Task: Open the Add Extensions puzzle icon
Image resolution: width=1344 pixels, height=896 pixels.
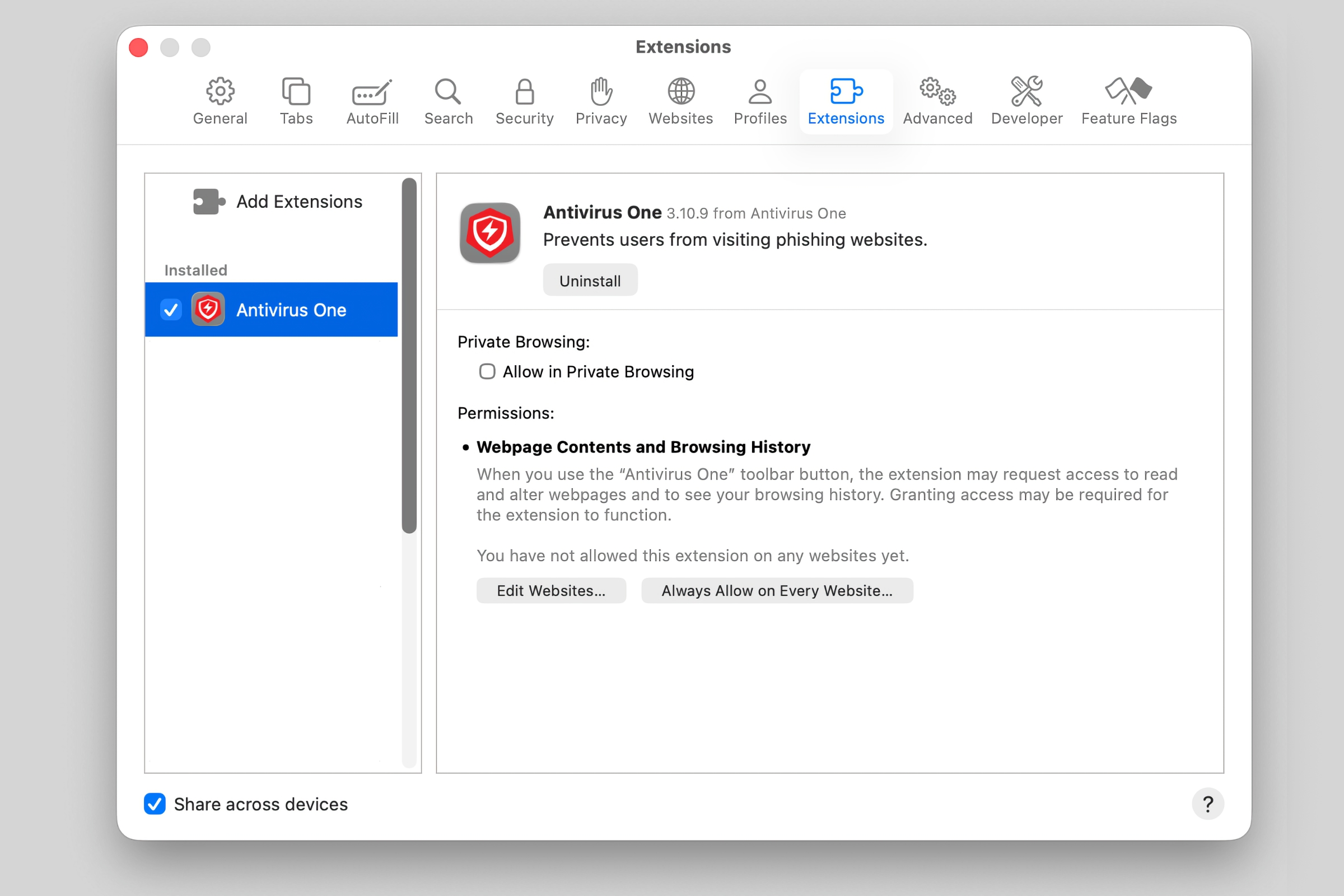Action: pyautogui.click(x=208, y=202)
